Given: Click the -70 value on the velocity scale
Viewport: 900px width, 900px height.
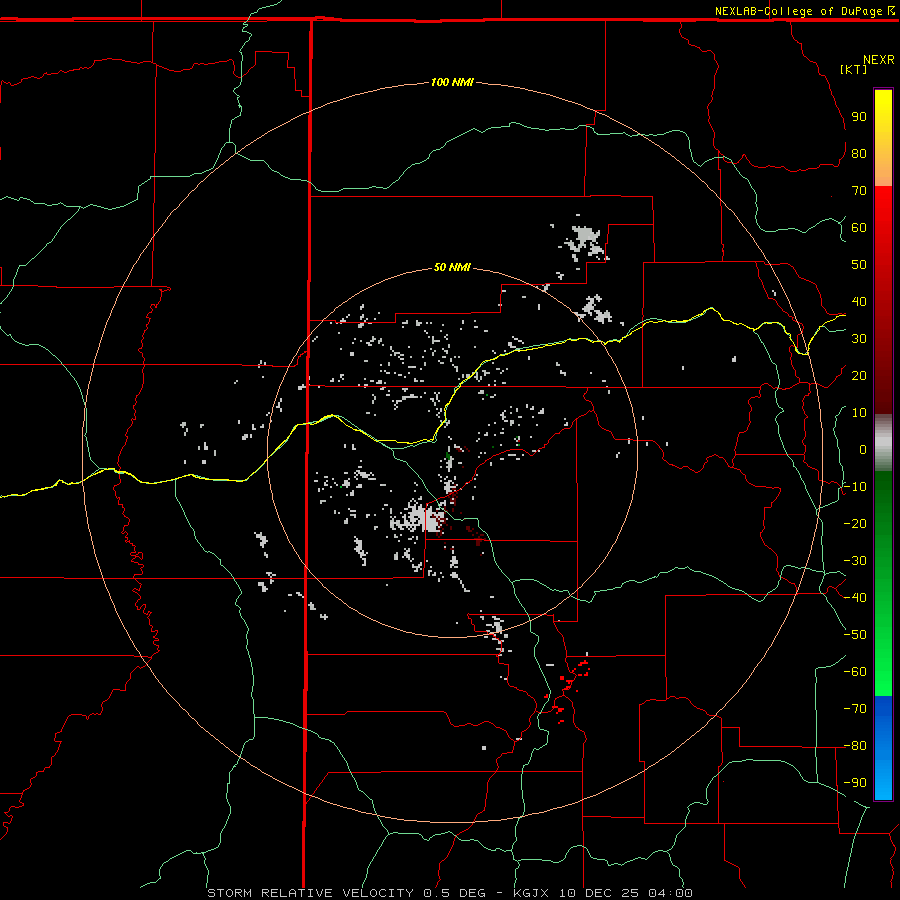Looking at the screenshot, I should pos(855,709).
